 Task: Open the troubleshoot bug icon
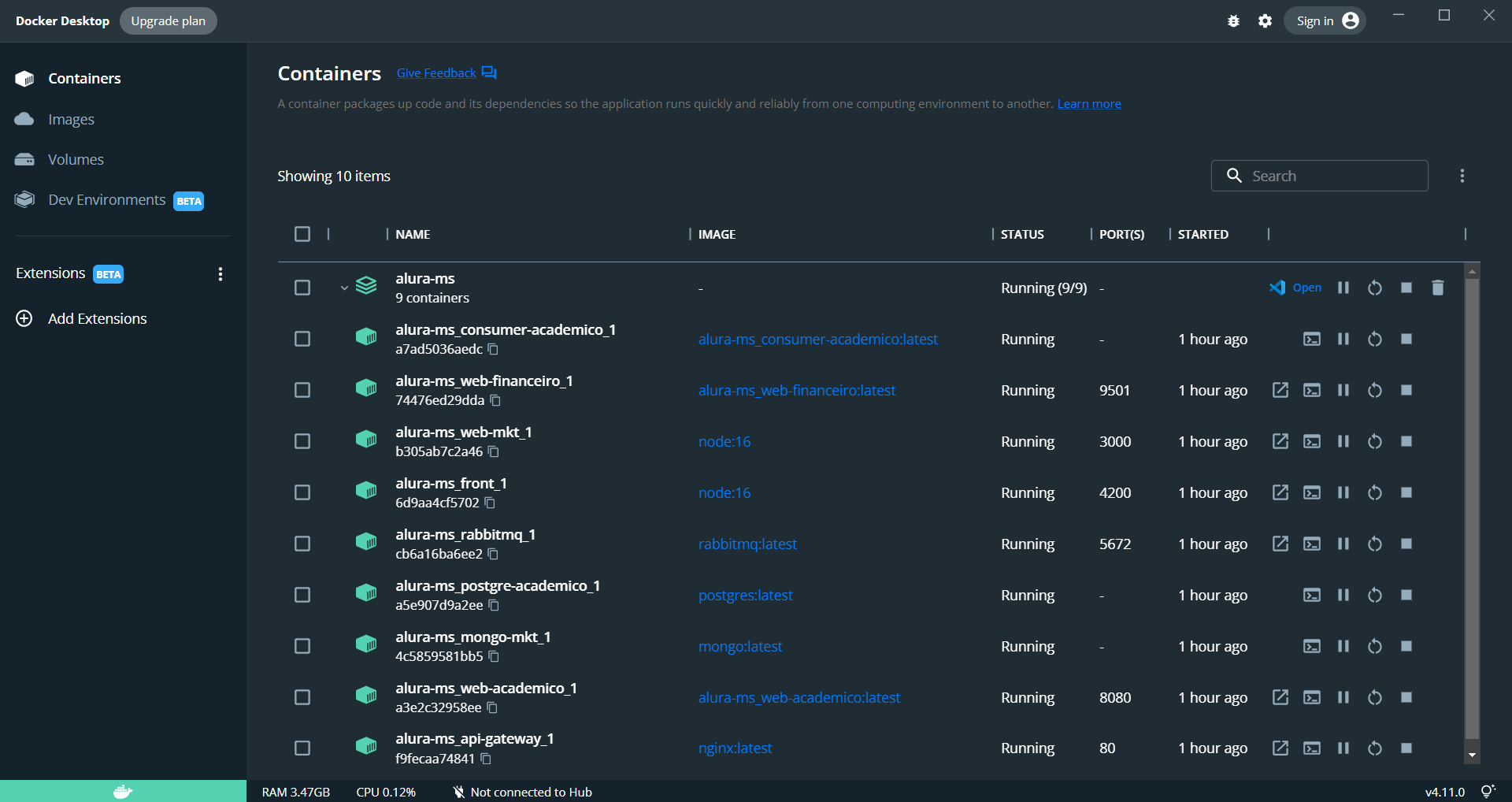[x=1233, y=21]
